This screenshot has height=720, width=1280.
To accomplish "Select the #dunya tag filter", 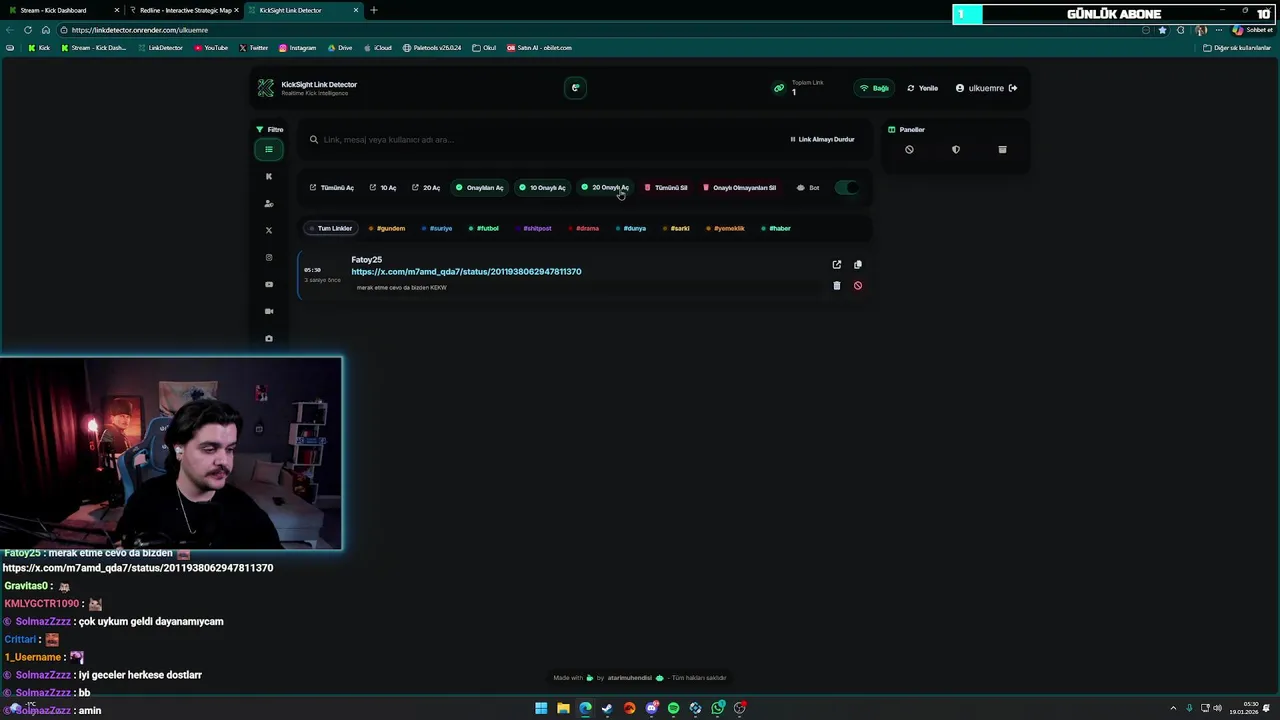I will pyautogui.click(x=631, y=228).
